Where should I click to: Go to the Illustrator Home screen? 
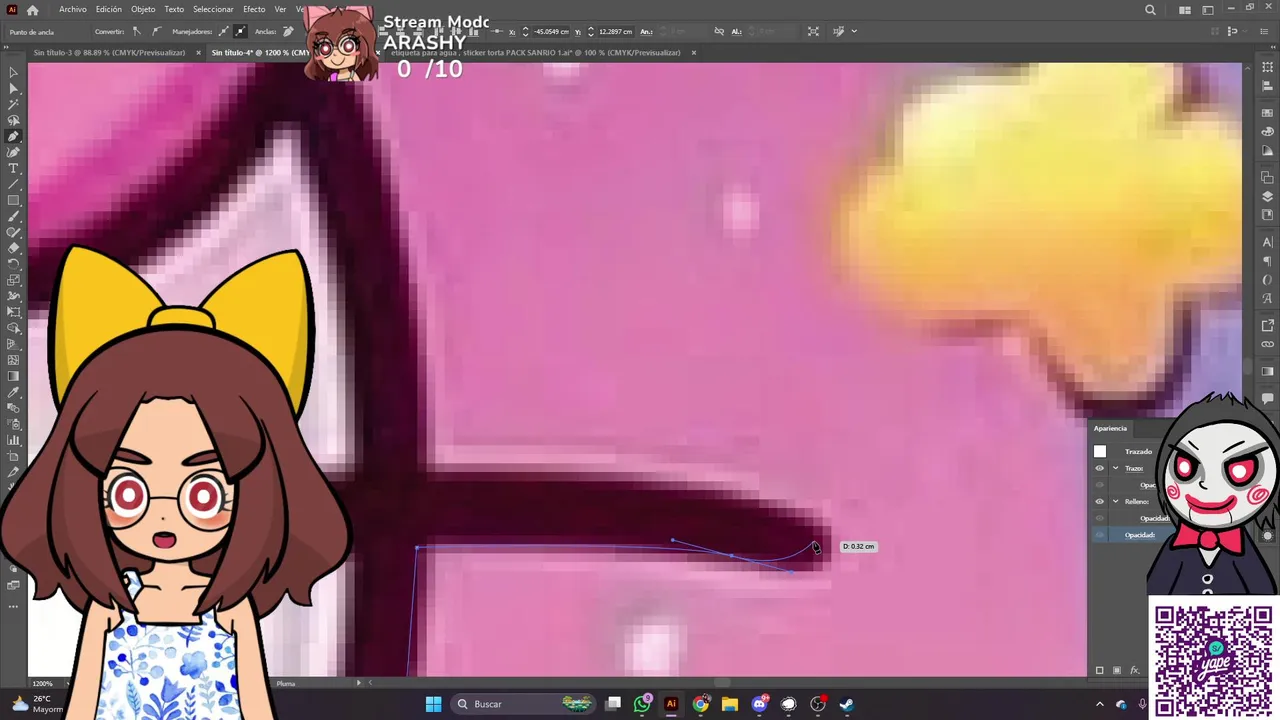[33, 10]
